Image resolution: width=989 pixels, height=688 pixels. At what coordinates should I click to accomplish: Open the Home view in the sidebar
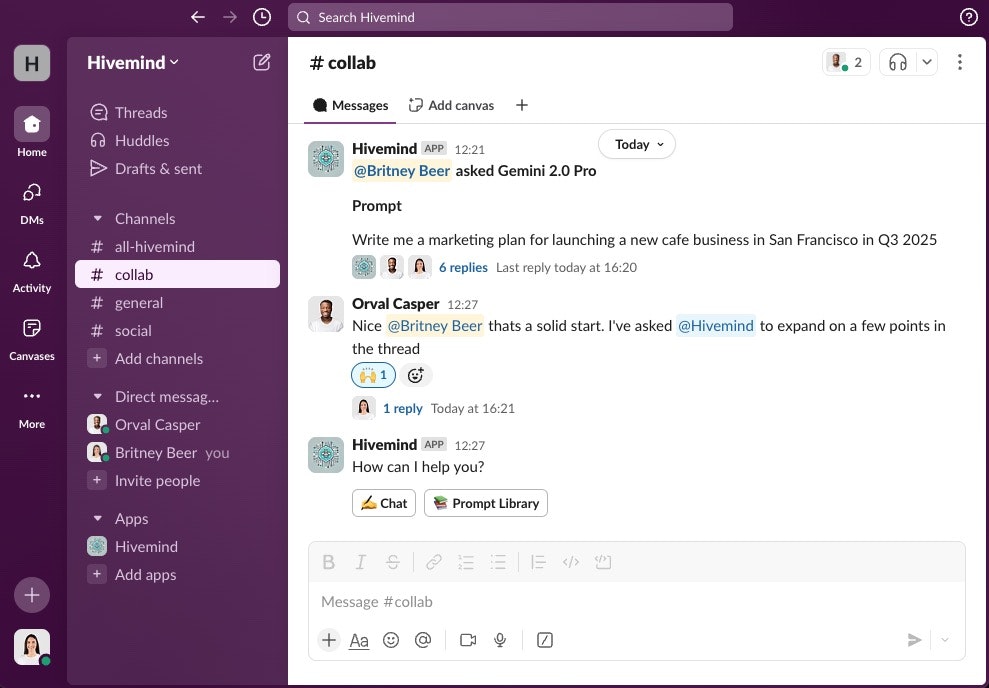(x=32, y=132)
